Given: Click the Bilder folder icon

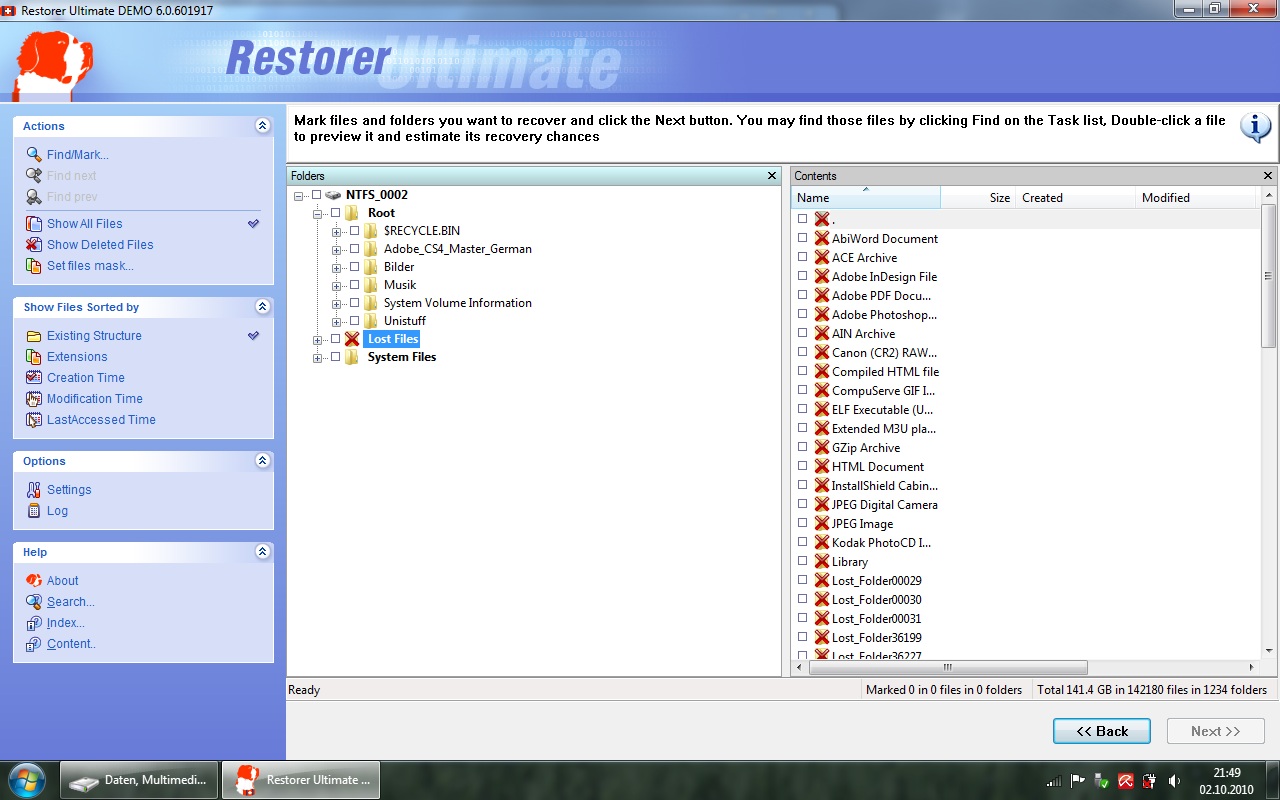Looking at the screenshot, I should (371, 267).
